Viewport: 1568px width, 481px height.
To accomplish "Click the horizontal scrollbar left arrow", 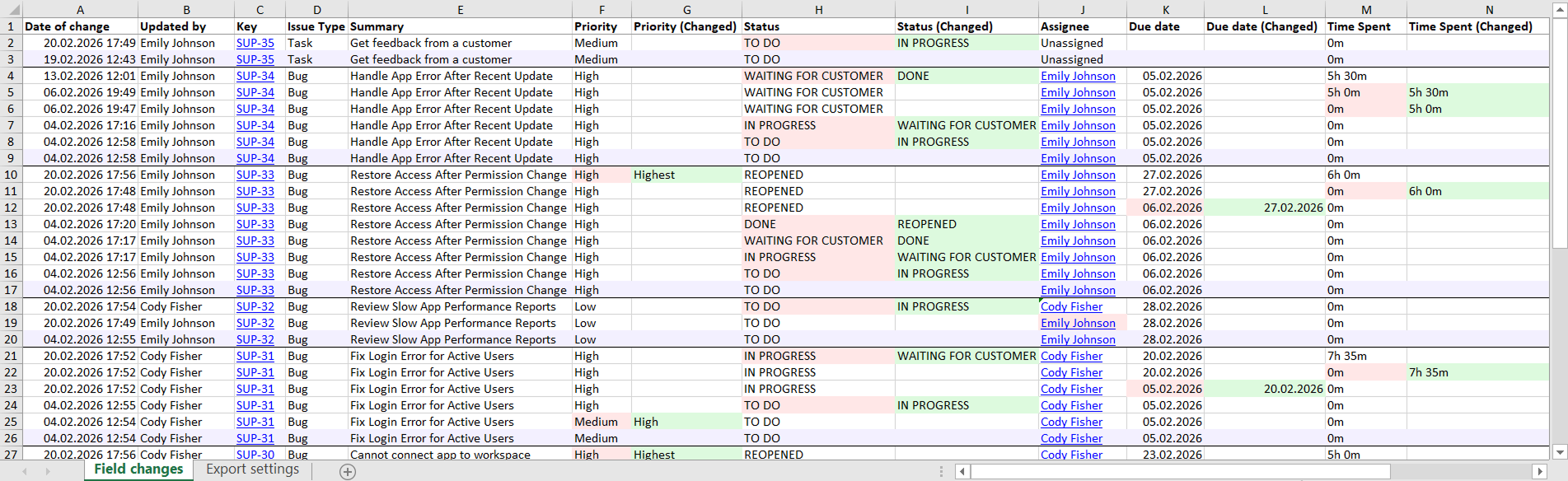I will coord(962,471).
